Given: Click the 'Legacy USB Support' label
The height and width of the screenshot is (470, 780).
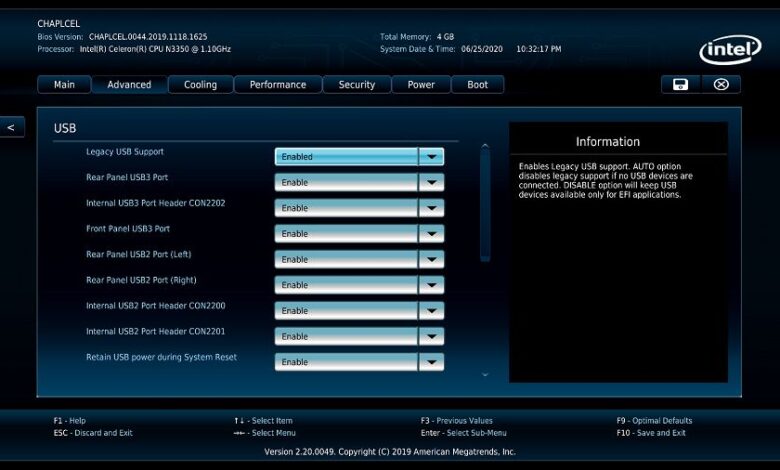Looking at the screenshot, I should tap(125, 152).
